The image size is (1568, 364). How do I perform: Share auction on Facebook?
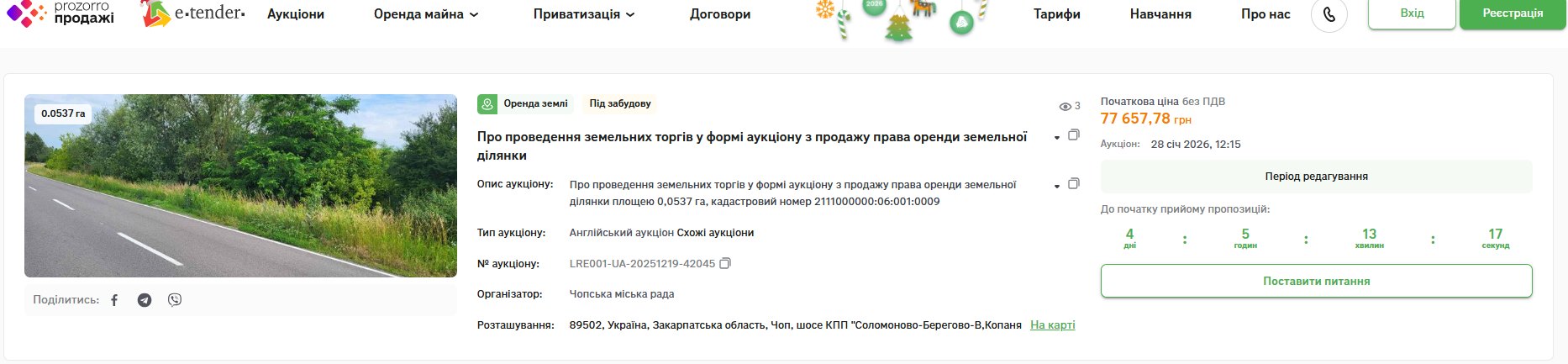click(x=114, y=300)
